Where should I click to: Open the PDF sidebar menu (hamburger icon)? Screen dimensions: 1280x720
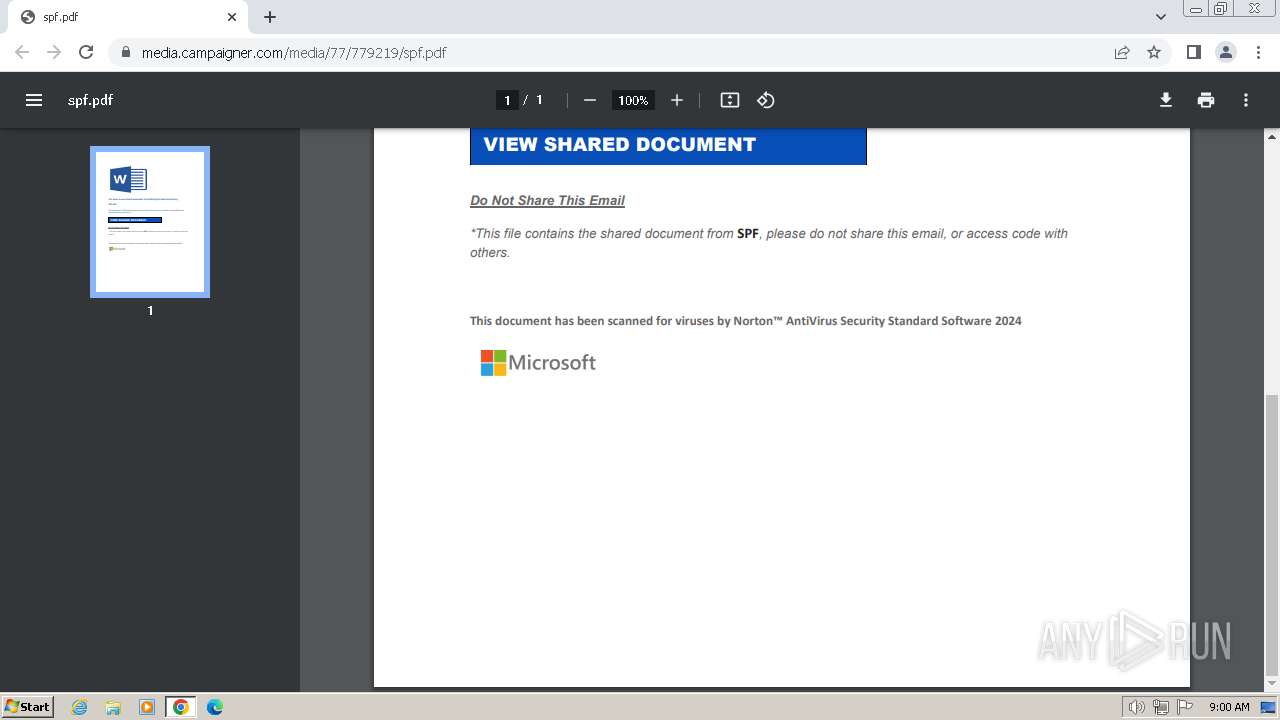tap(34, 100)
